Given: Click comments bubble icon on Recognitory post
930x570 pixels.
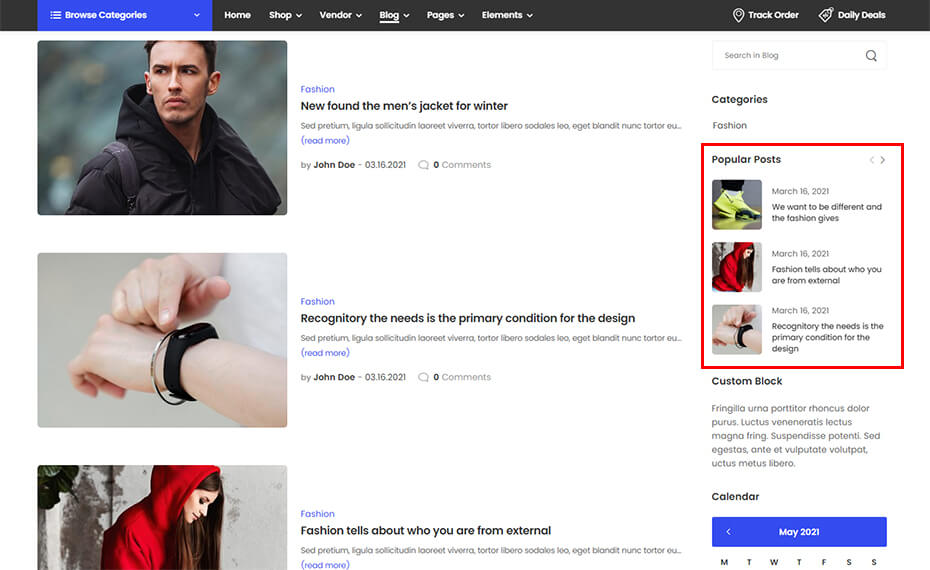Looking at the screenshot, I should 423,377.
